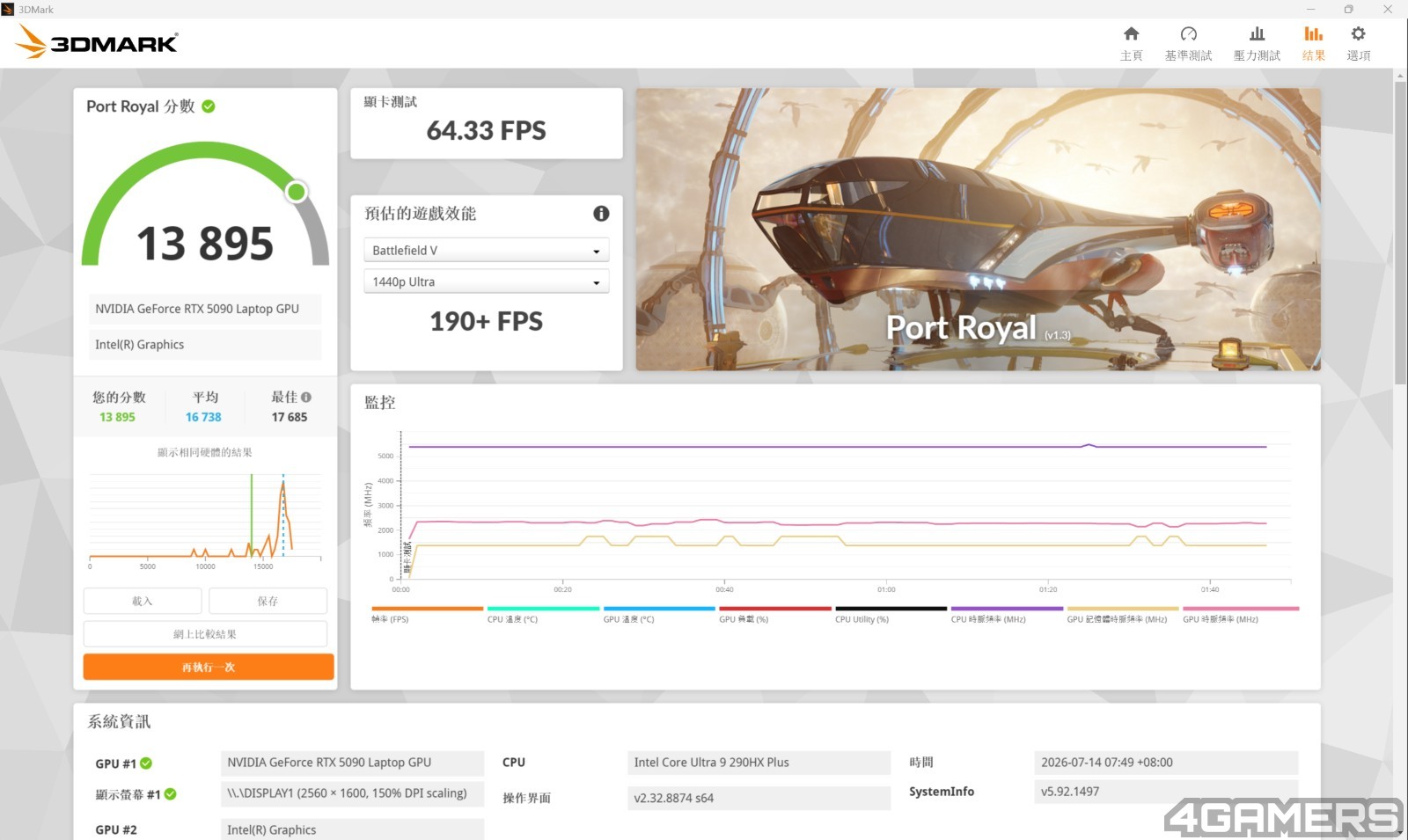Toggle the CPU 溫度 (°C) legend
The width and height of the screenshot is (1408, 840).
543,614
